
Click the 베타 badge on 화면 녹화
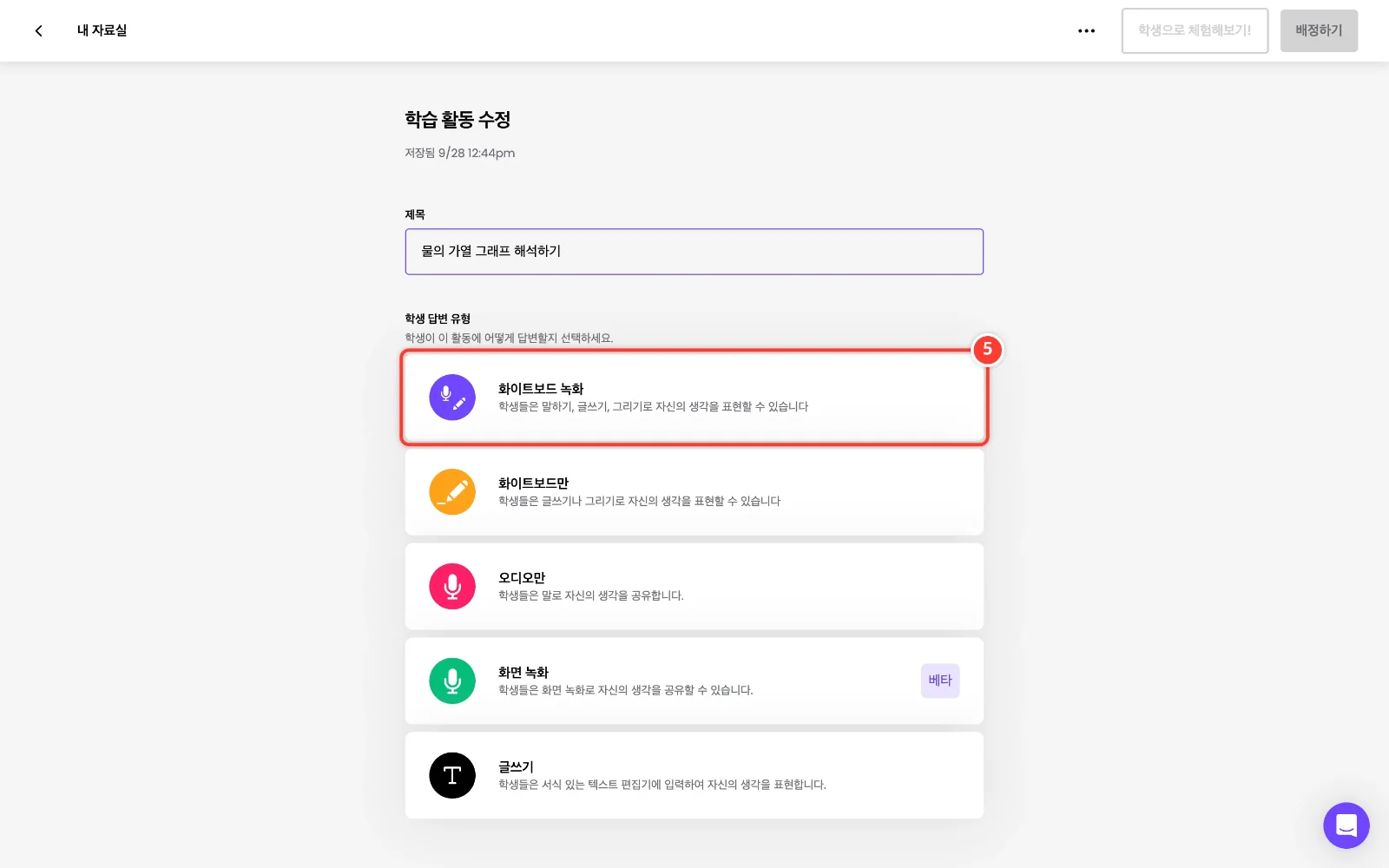coord(940,681)
